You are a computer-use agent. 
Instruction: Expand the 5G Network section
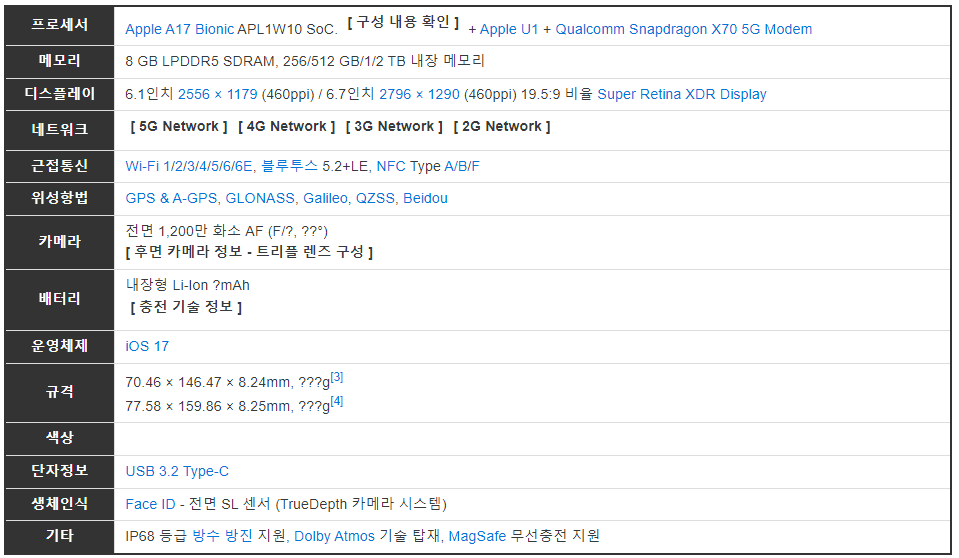(179, 127)
